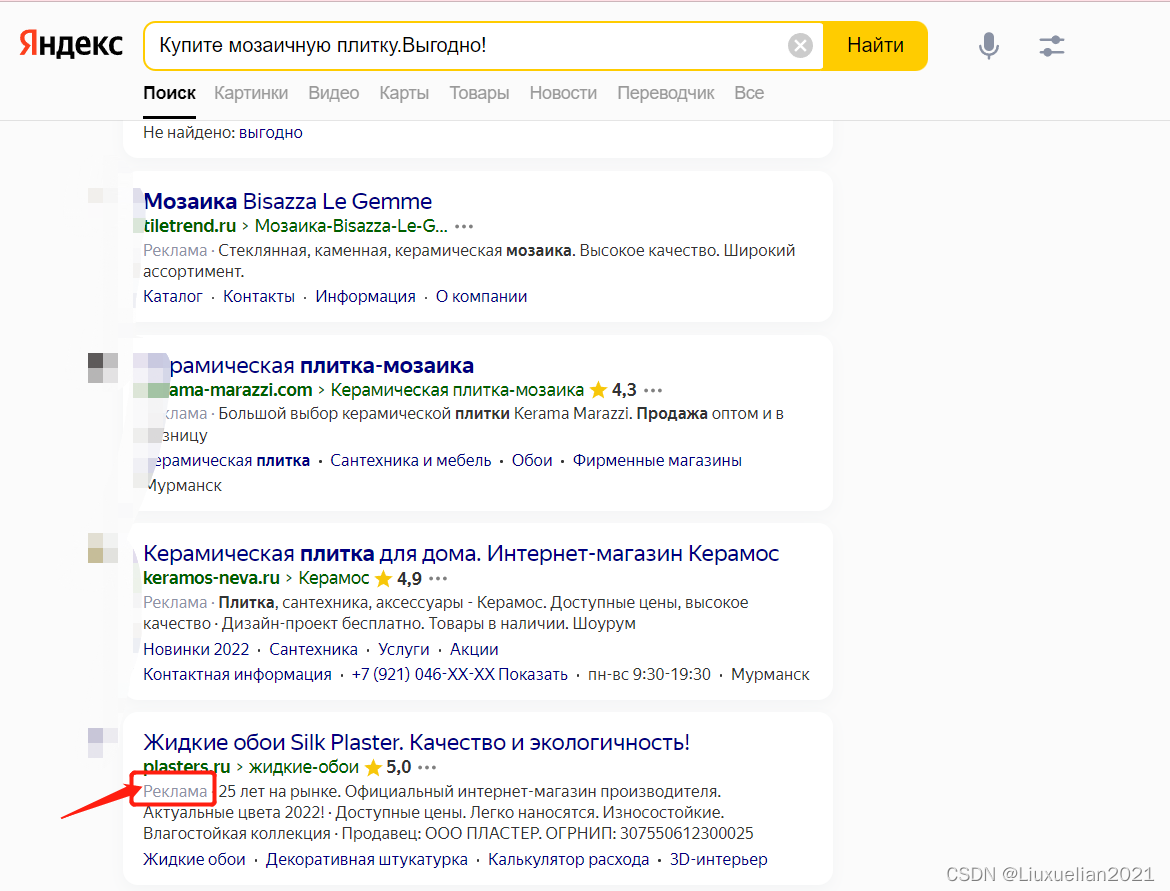Click the Kerama Marazzi result favicon thumbnail
Screen dimensions: 1170x891
[x=103, y=368]
